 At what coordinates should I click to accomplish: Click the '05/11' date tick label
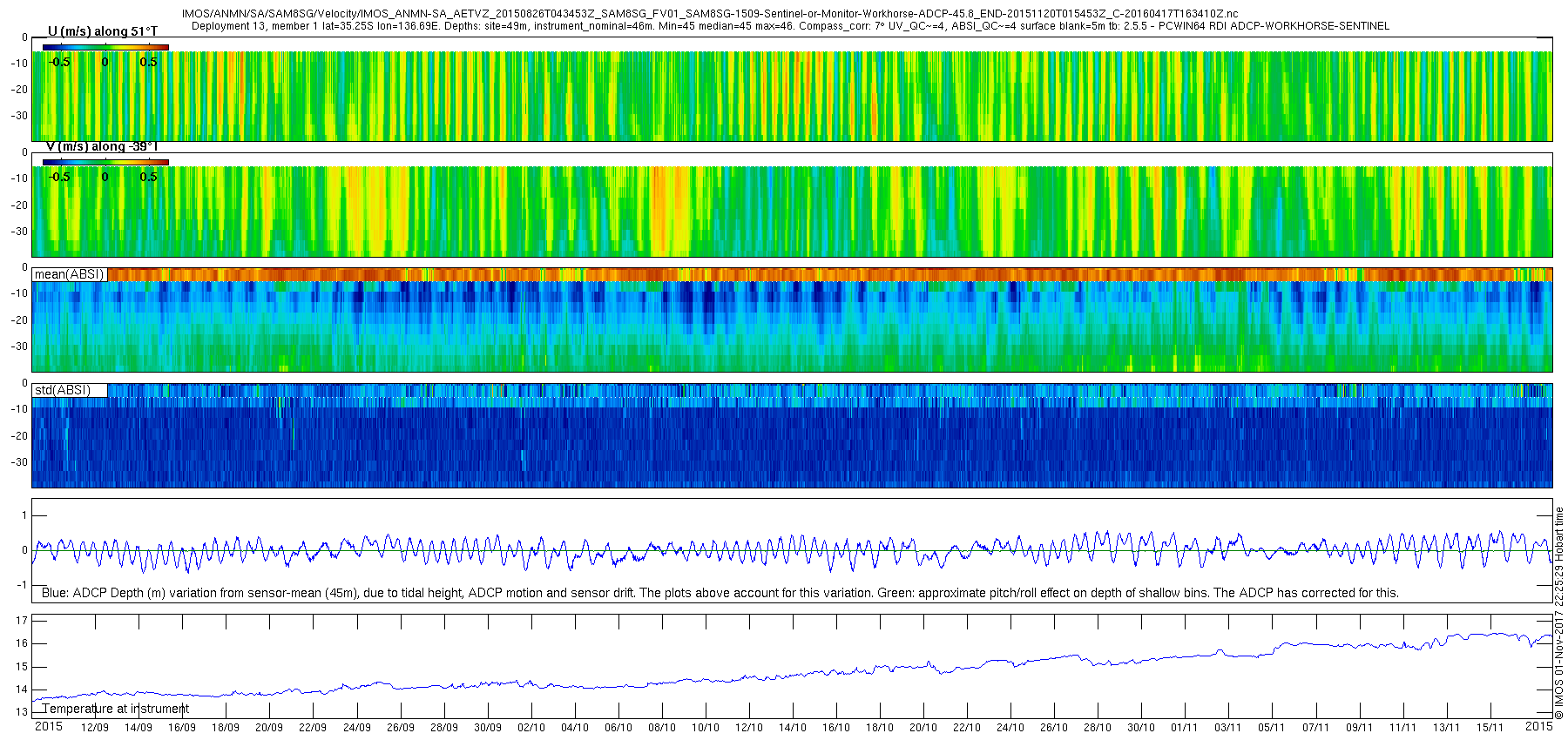pyautogui.click(x=1272, y=728)
